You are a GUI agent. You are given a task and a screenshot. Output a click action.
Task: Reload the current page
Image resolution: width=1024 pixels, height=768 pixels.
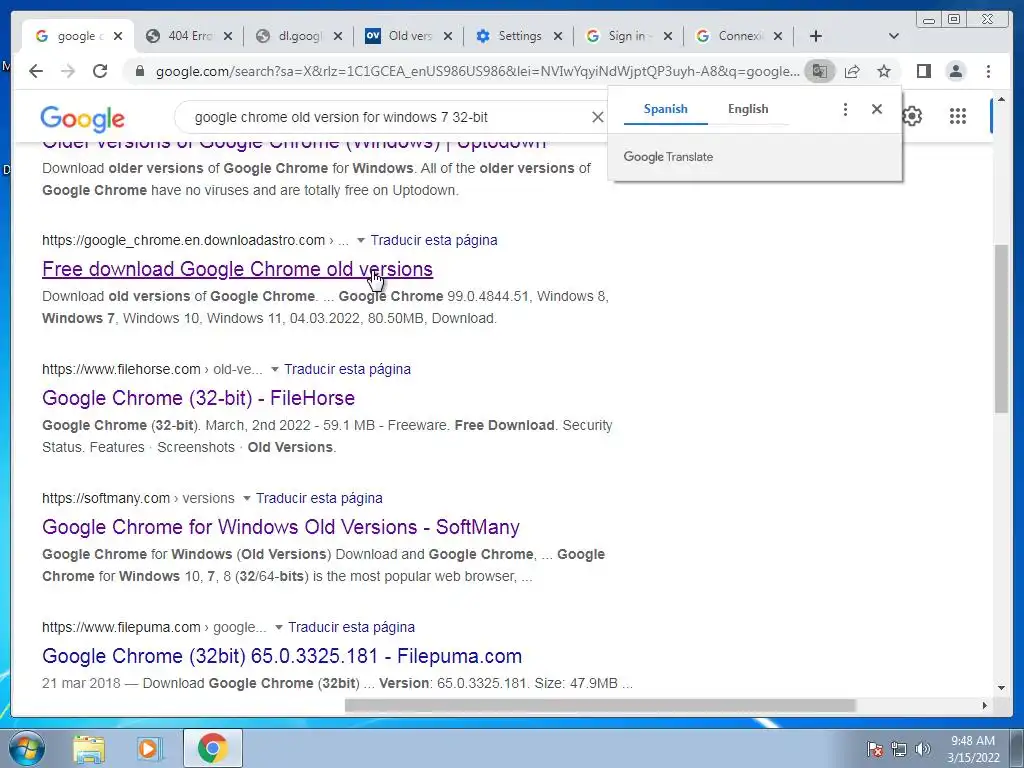[x=100, y=71]
